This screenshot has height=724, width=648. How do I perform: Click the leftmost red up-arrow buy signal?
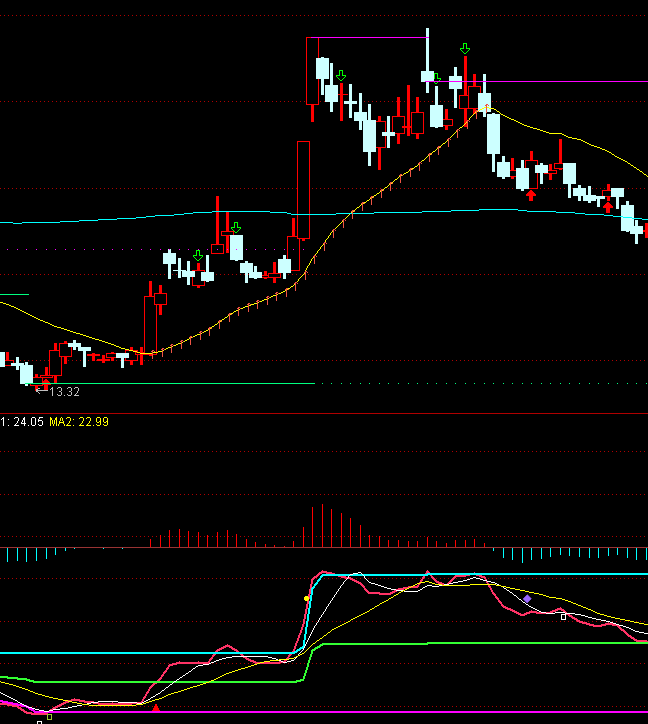[531, 195]
